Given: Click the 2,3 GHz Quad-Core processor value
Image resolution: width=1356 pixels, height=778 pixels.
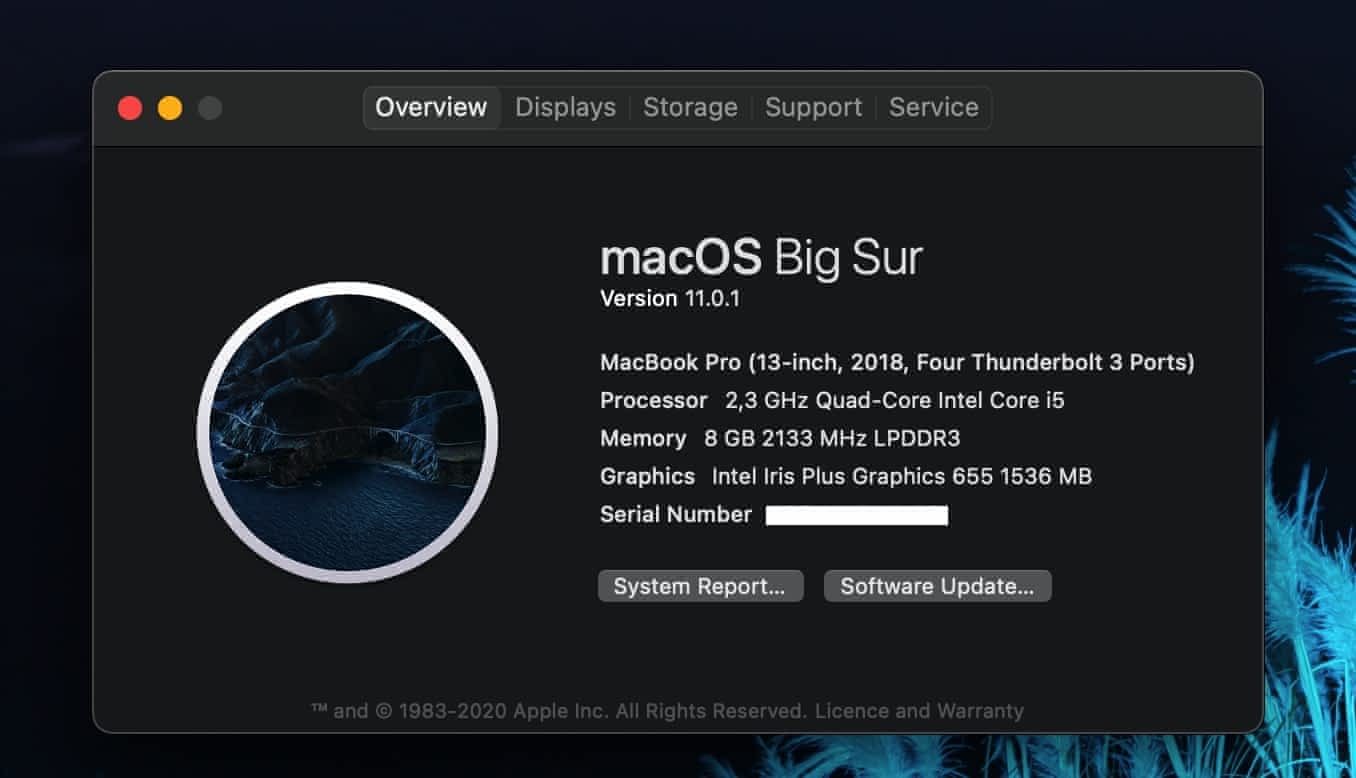Looking at the screenshot, I should pyautogui.click(x=895, y=400).
